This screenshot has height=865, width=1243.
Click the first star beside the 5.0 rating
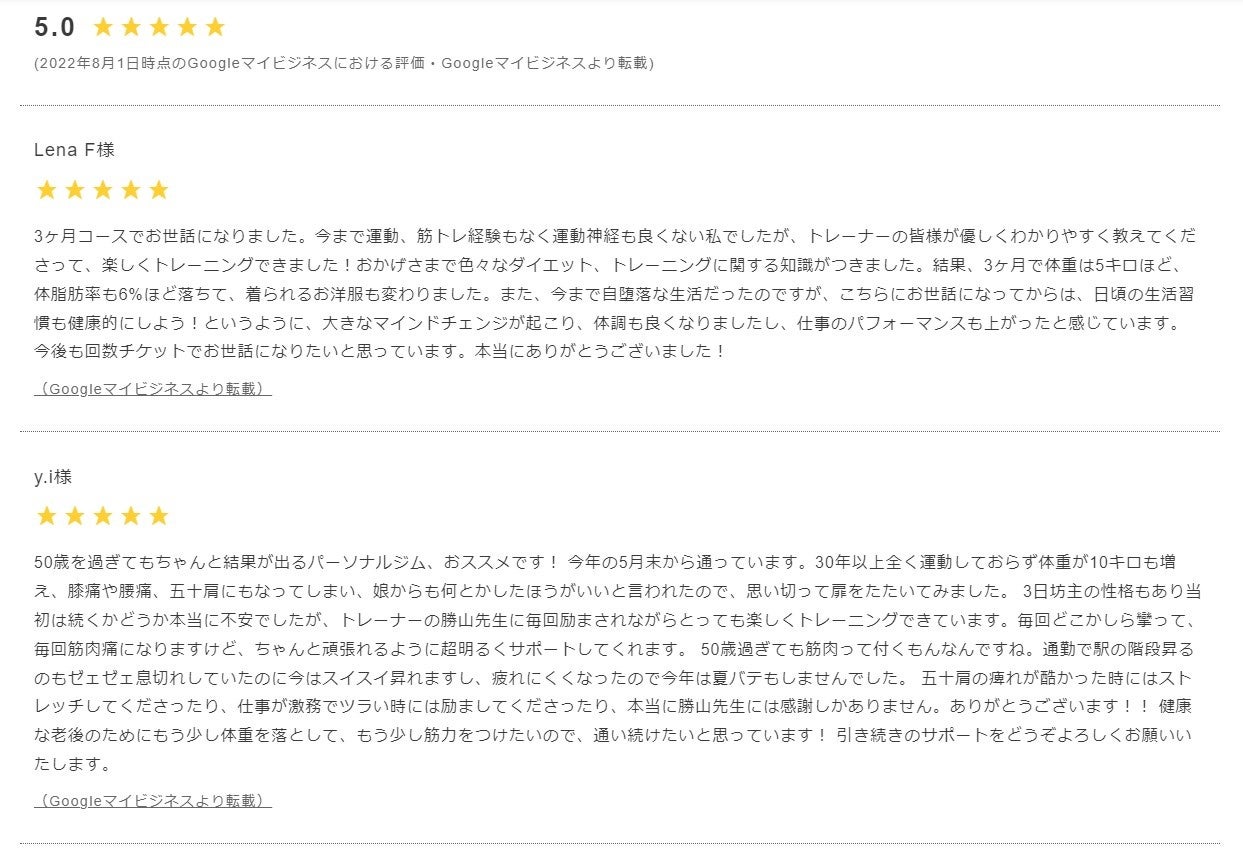pos(103,28)
